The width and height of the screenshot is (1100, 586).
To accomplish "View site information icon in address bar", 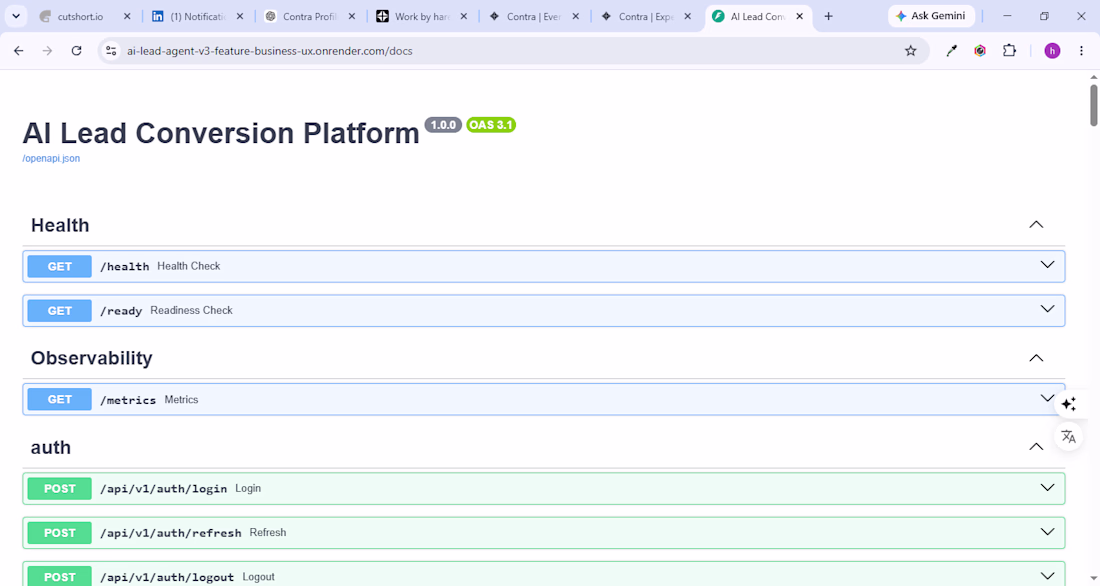I will pos(111,51).
